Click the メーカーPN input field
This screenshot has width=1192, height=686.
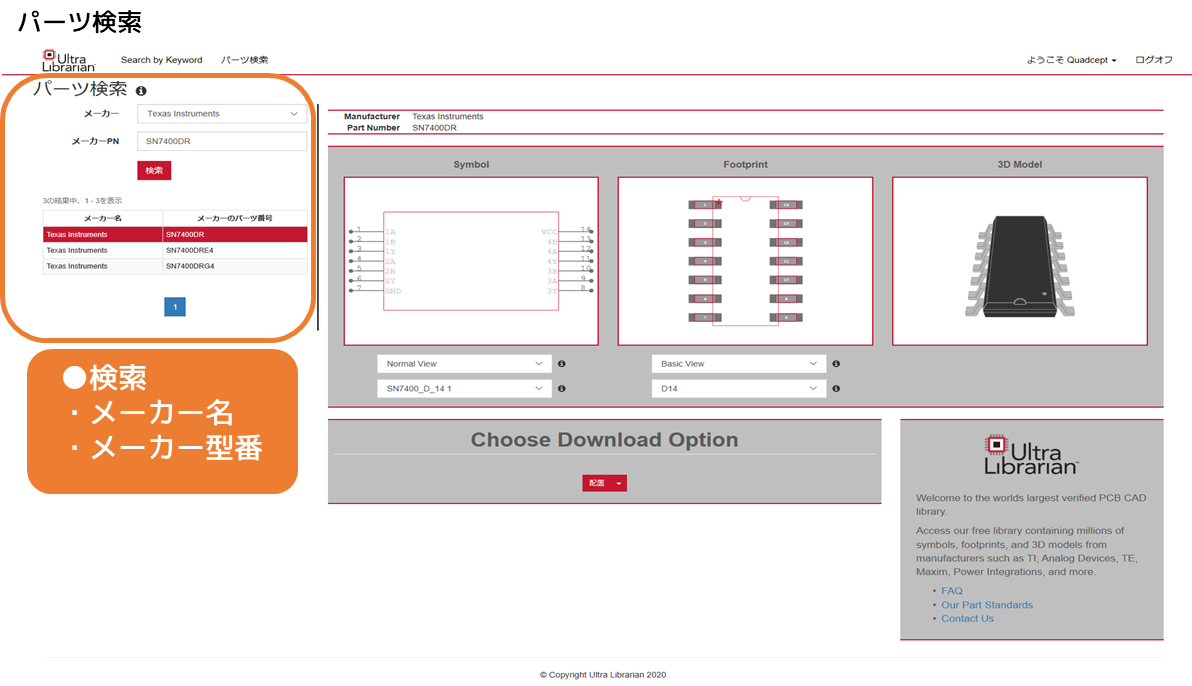pos(222,141)
